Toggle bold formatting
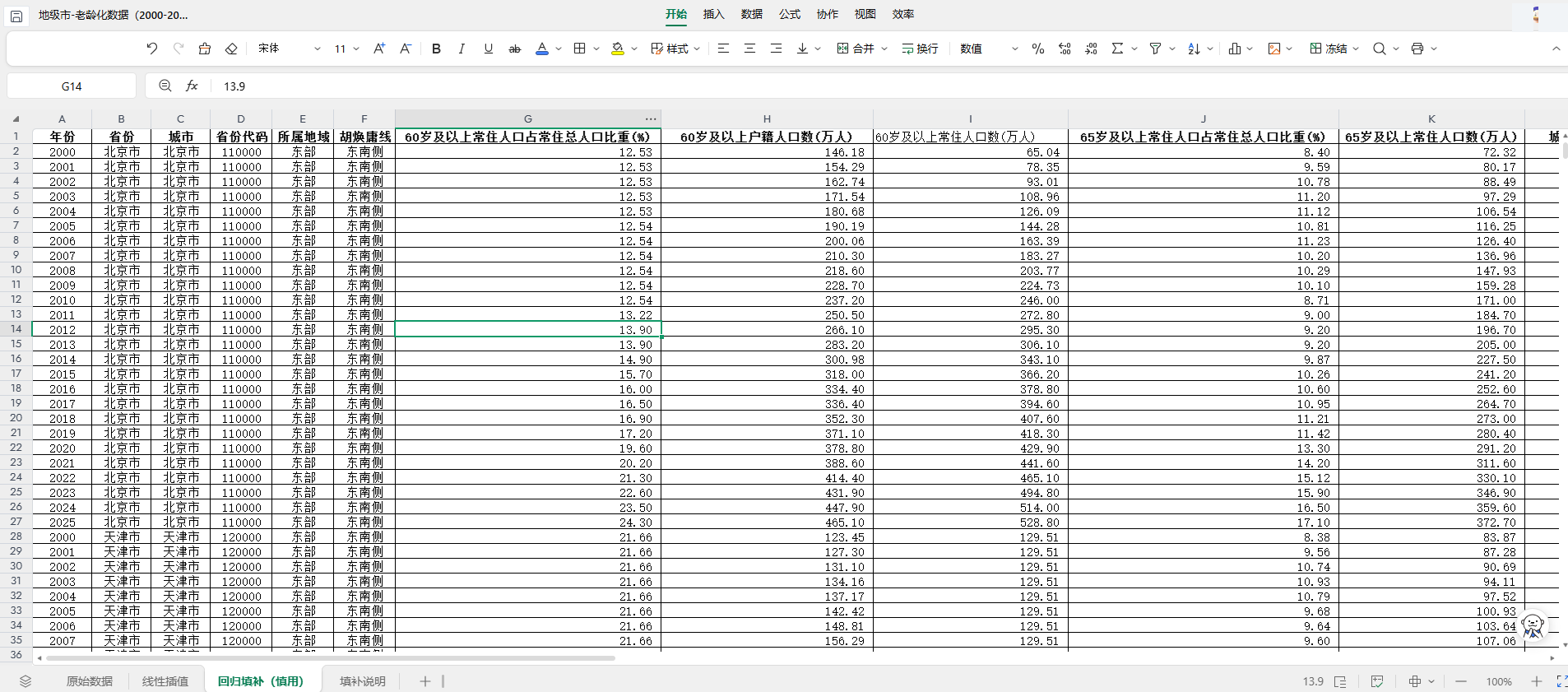 pos(437,49)
